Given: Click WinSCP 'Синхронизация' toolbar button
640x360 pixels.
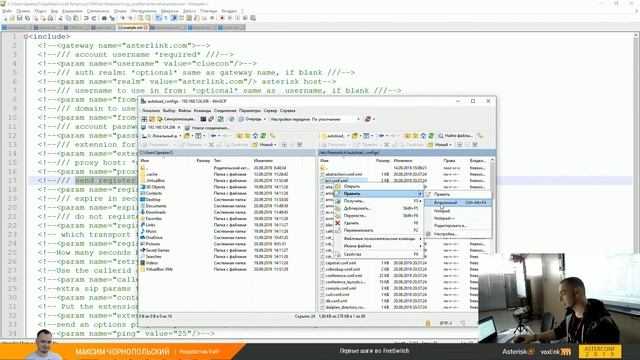Looking at the screenshot, I should point(176,119).
